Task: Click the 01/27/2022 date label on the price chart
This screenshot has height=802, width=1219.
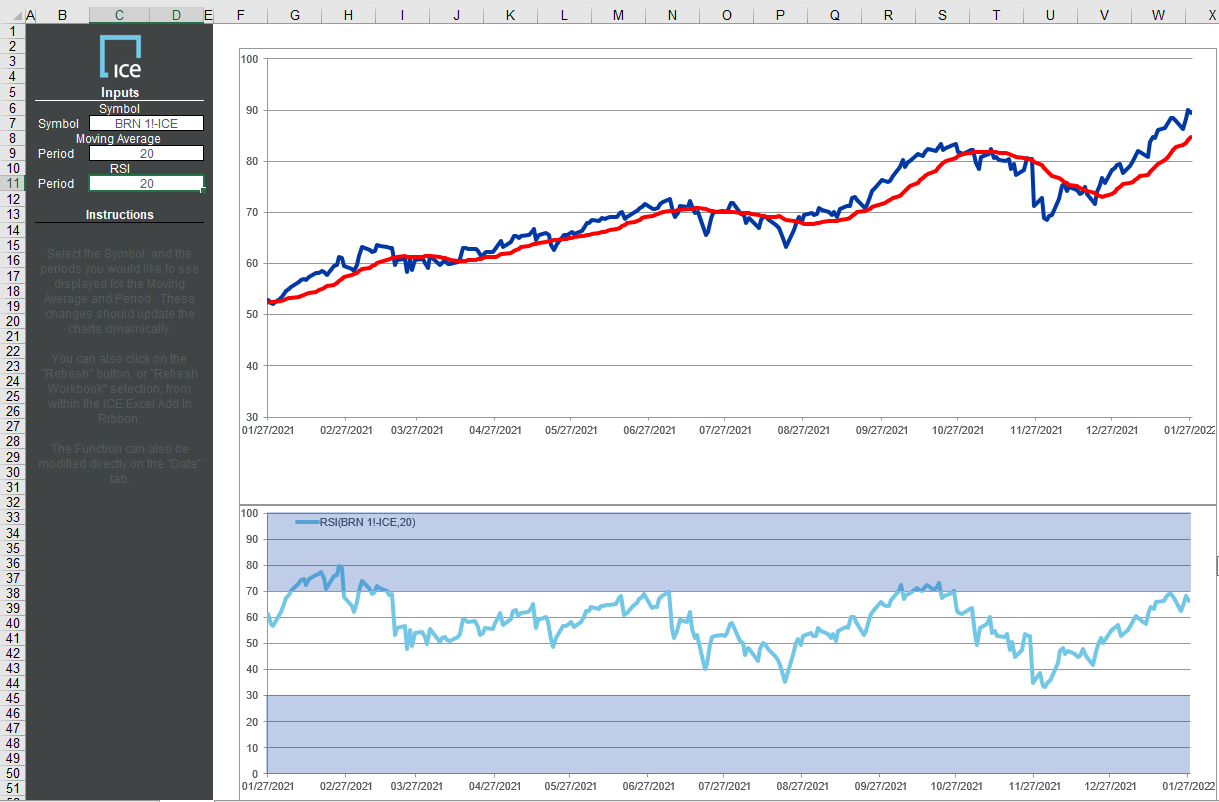Action: [1188, 430]
